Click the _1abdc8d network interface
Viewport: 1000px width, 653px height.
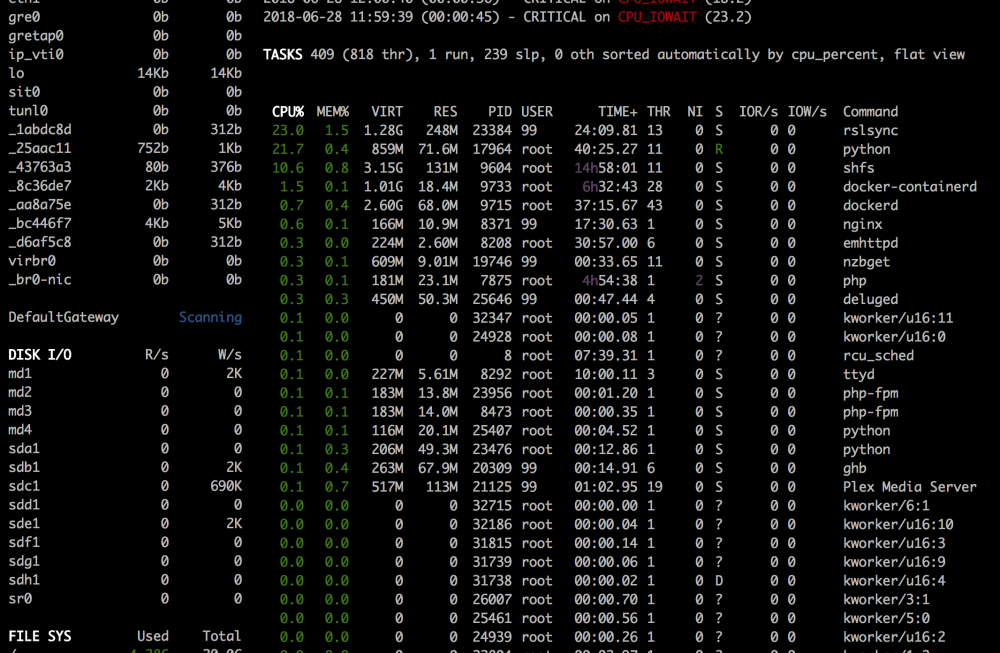40,129
